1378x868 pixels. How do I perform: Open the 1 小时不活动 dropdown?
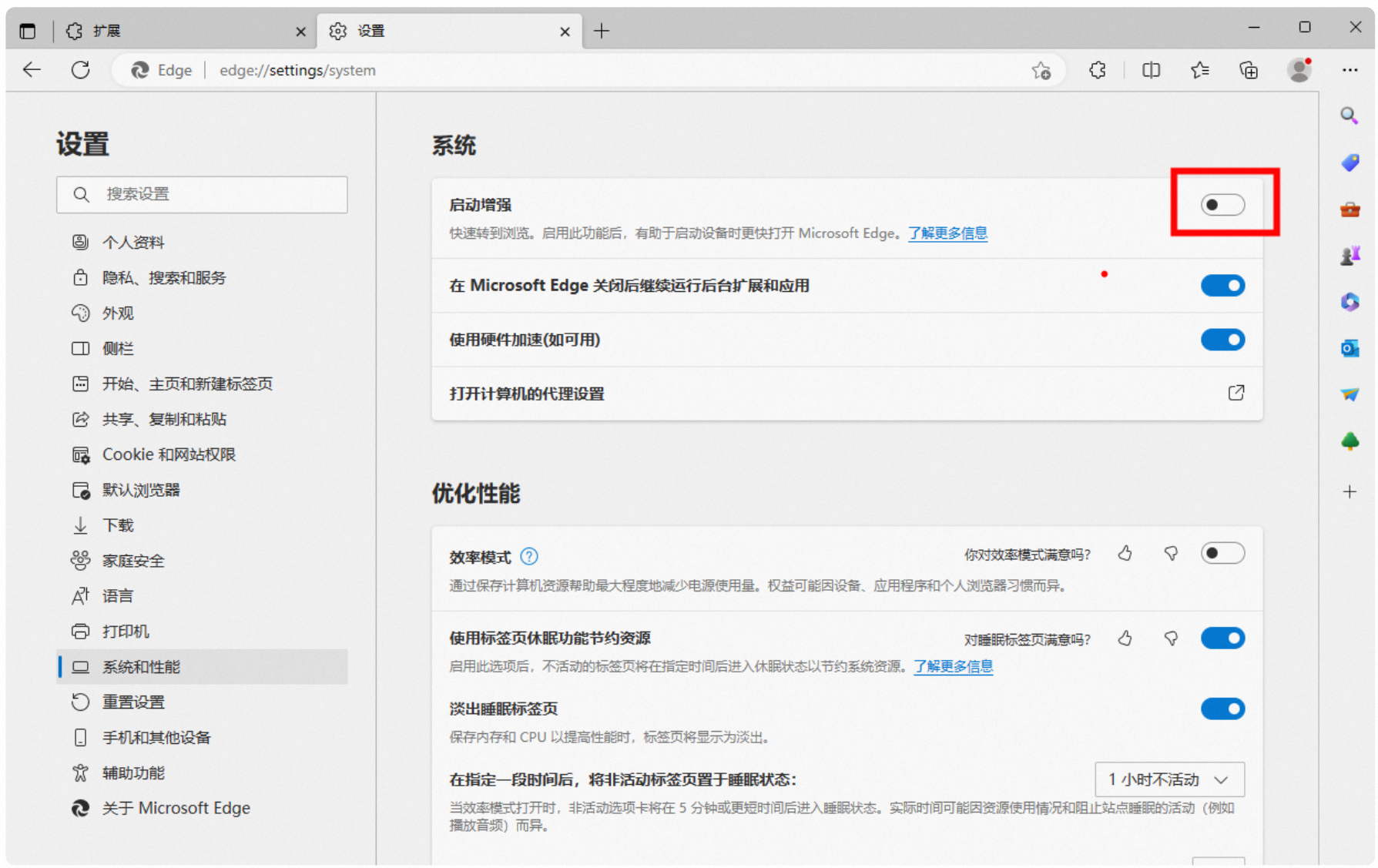click(1169, 779)
